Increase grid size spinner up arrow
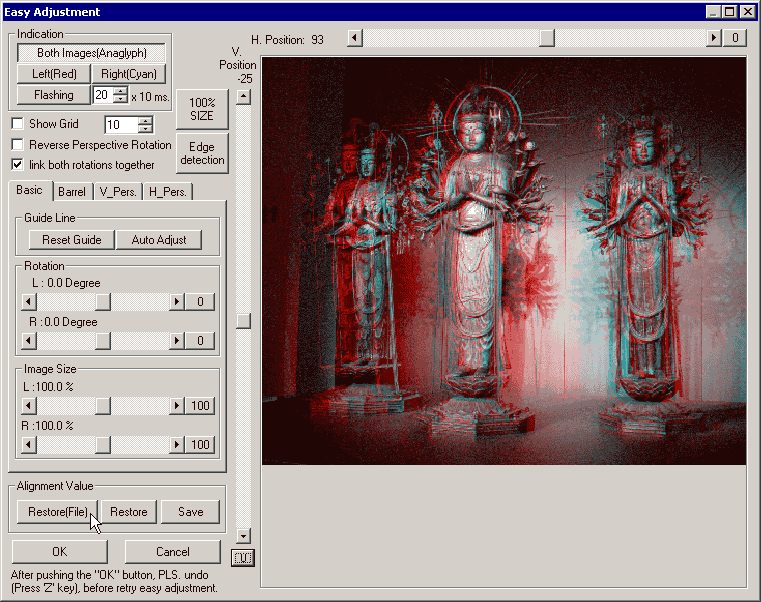This screenshot has width=761, height=602. point(146,120)
